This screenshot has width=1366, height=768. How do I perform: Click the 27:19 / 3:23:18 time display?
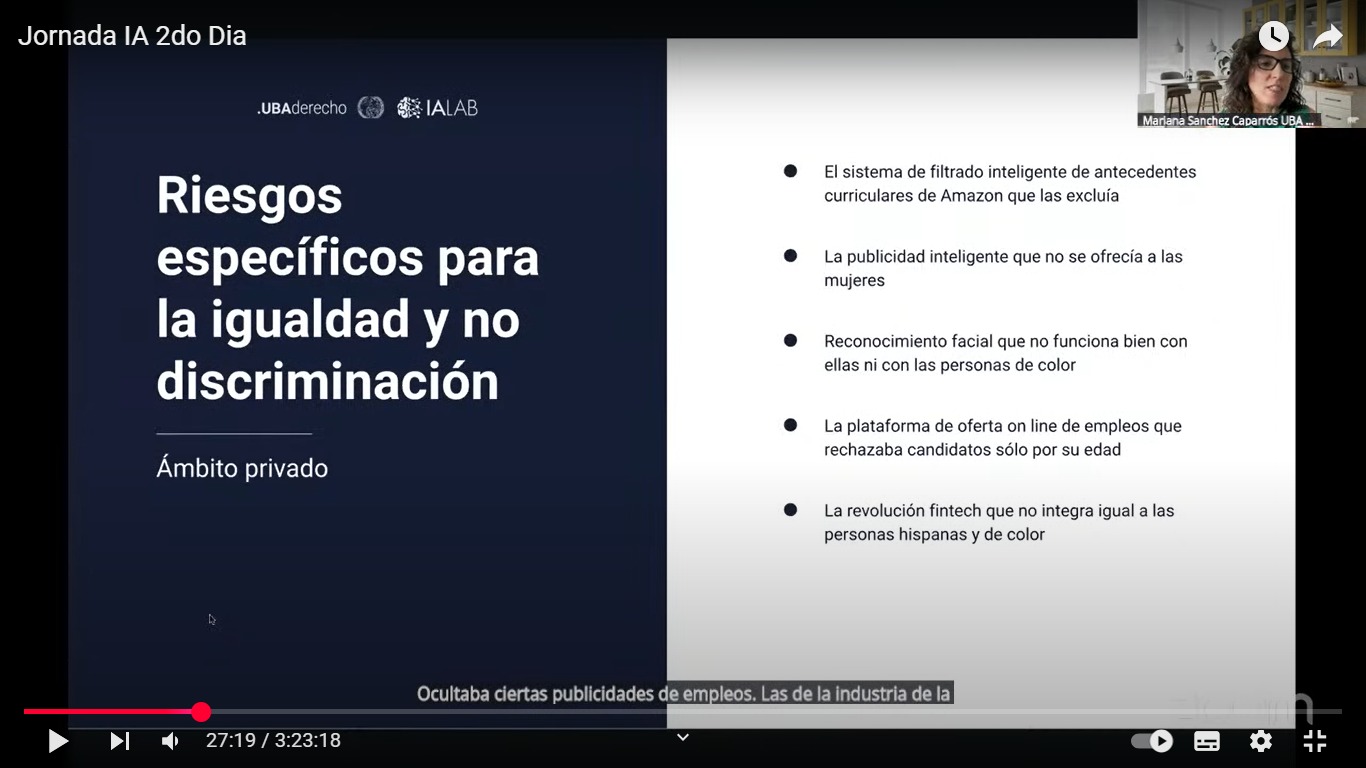pyautogui.click(x=273, y=741)
